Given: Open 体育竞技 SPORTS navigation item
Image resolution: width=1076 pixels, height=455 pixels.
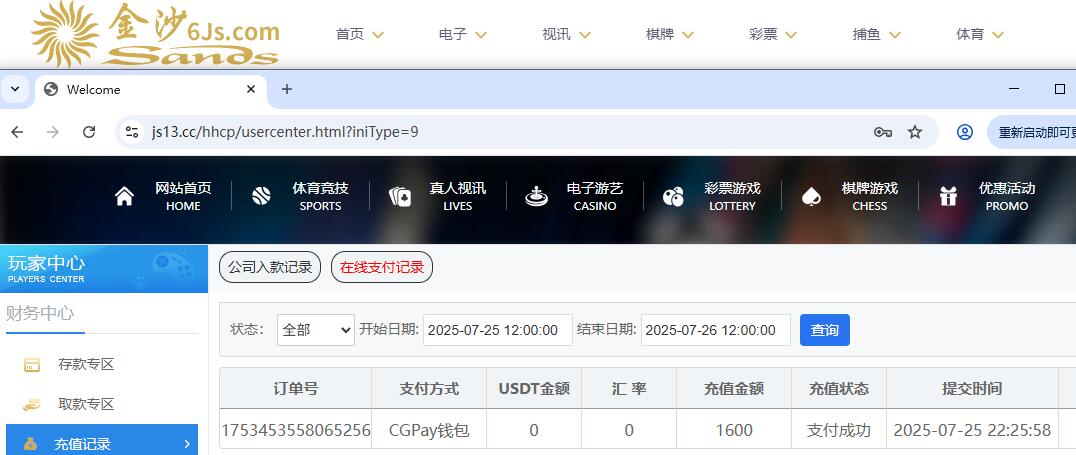Looking at the screenshot, I should pyautogui.click(x=301, y=196).
